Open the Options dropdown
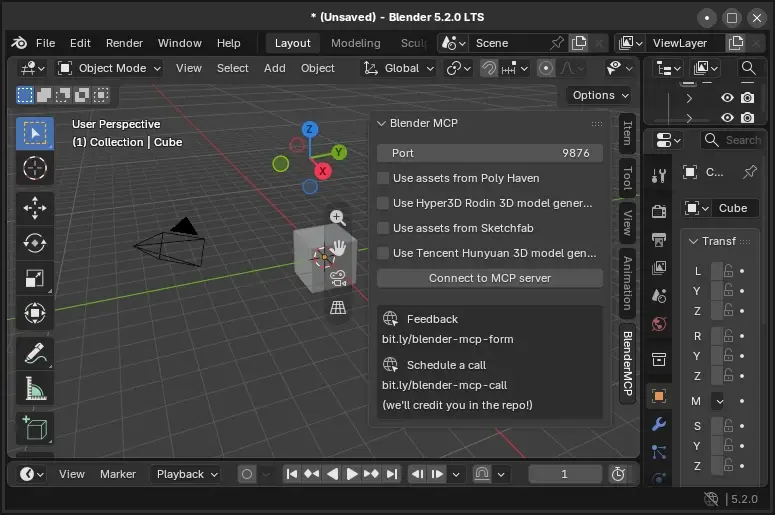 601,95
